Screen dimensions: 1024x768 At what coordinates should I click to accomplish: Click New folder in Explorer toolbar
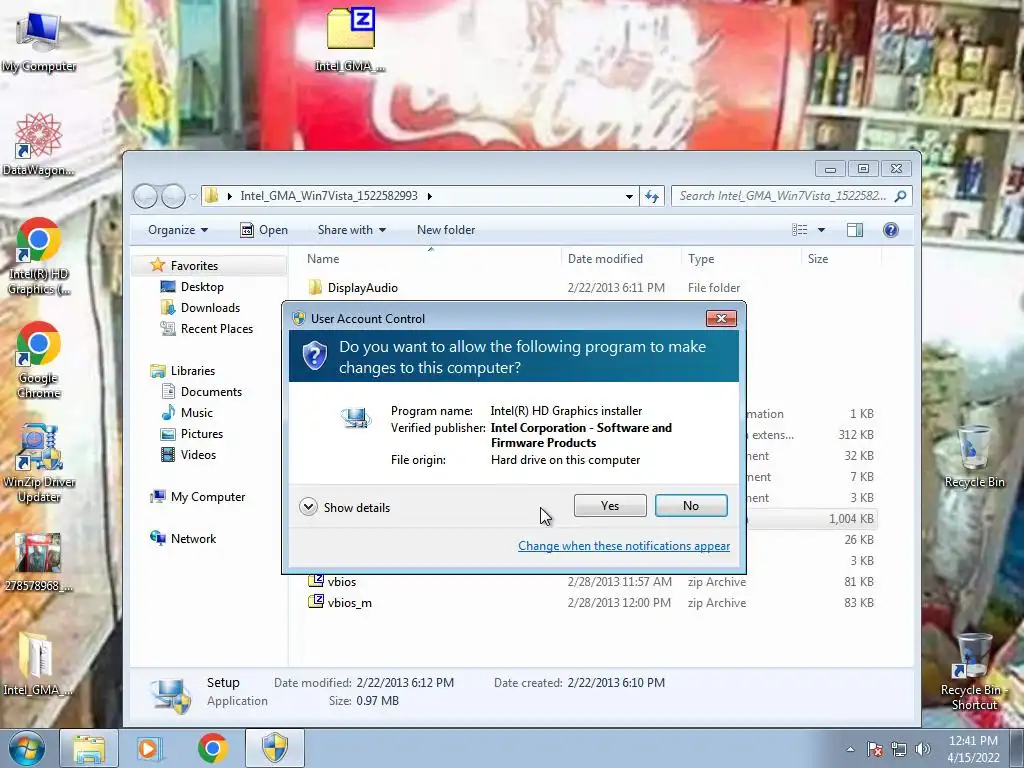[x=446, y=230]
